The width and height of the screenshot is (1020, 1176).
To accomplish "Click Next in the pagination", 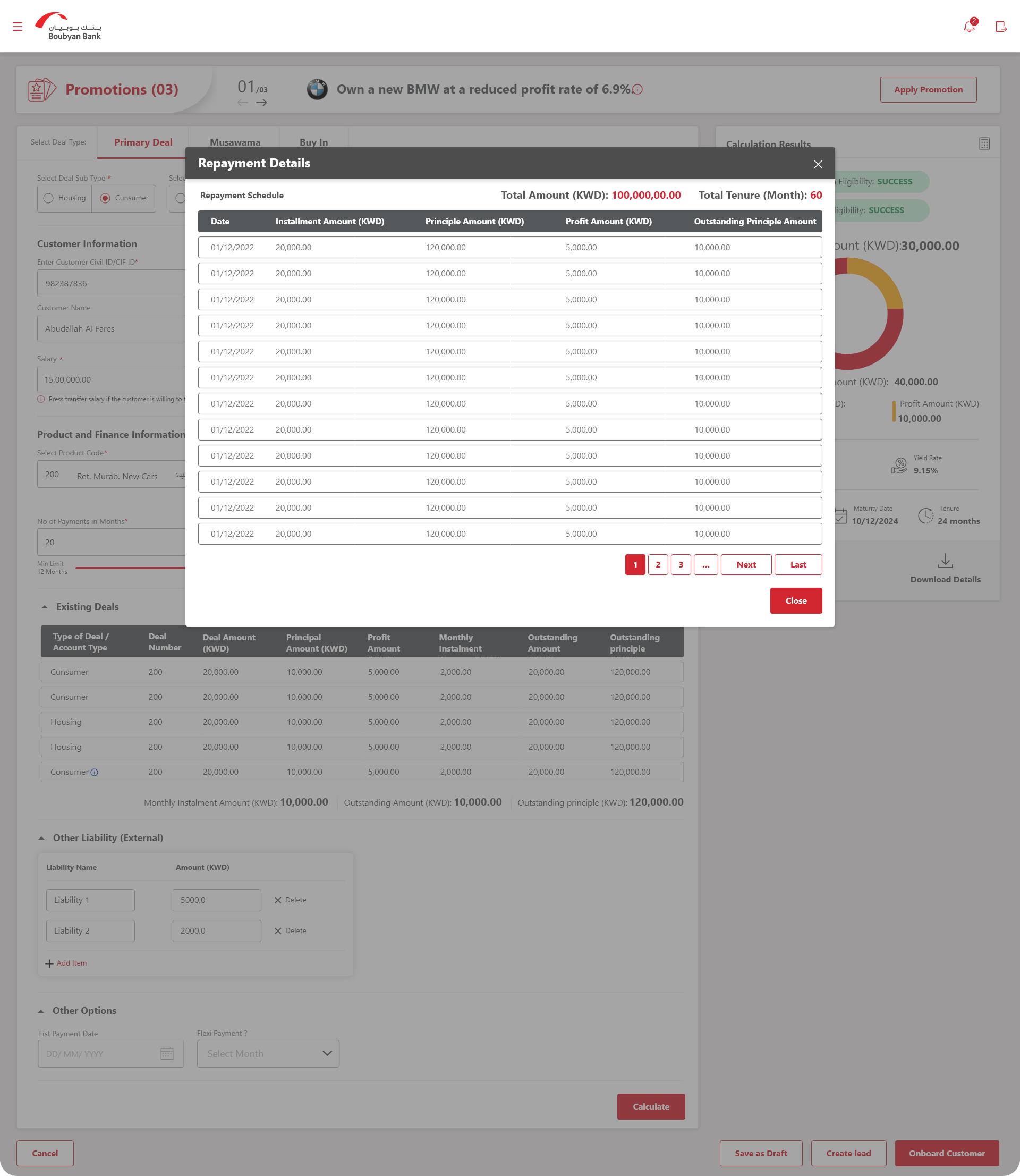I will 746,565.
